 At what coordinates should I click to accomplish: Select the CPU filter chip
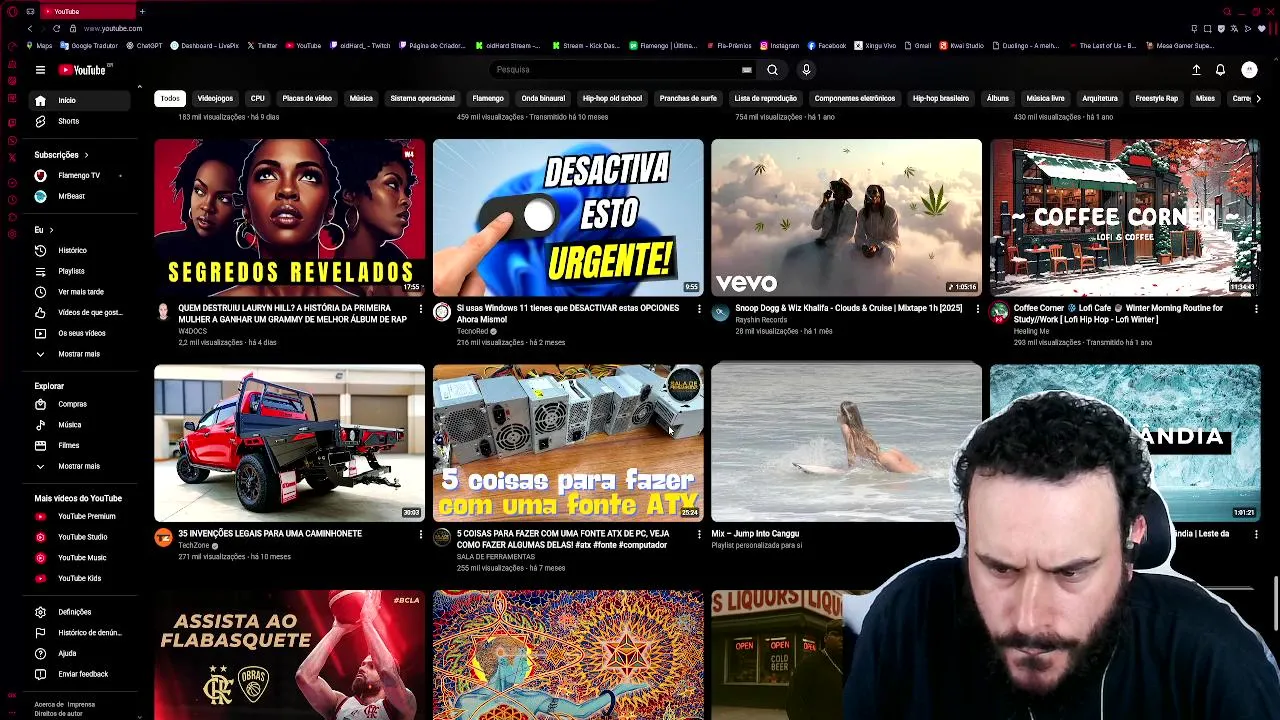(x=257, y=98)
